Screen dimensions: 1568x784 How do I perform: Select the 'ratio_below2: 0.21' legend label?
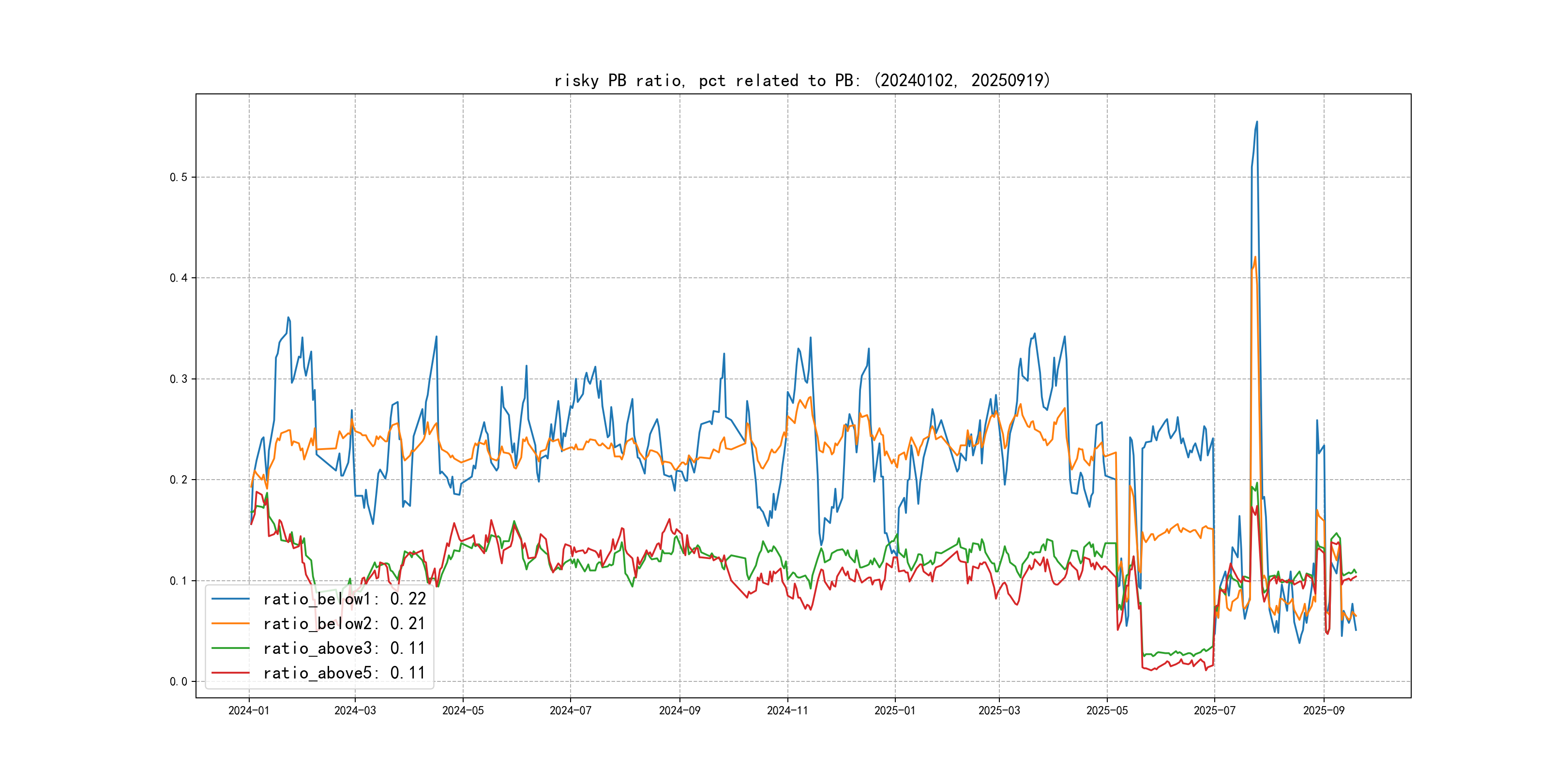click(x=345, y=623)
